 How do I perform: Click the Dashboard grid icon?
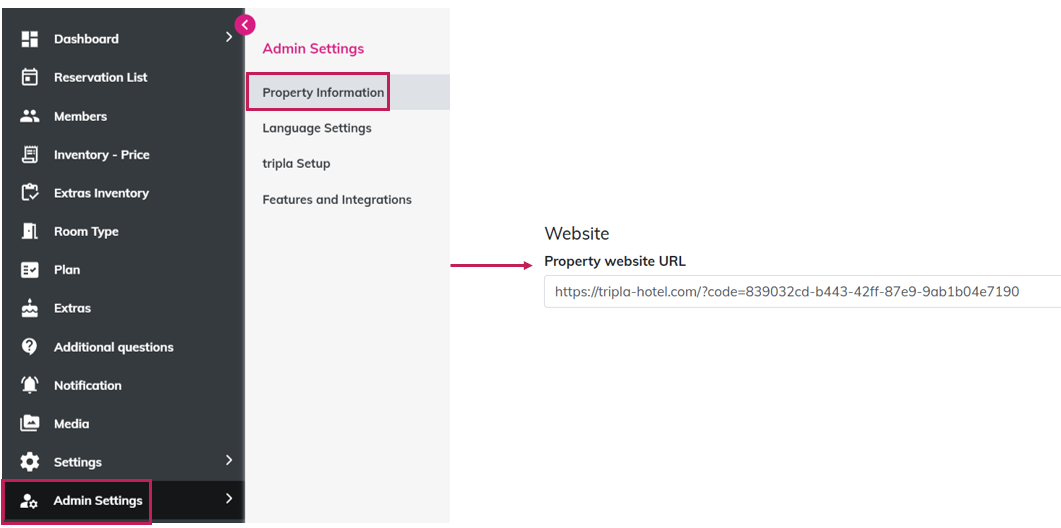click(30, 39)
